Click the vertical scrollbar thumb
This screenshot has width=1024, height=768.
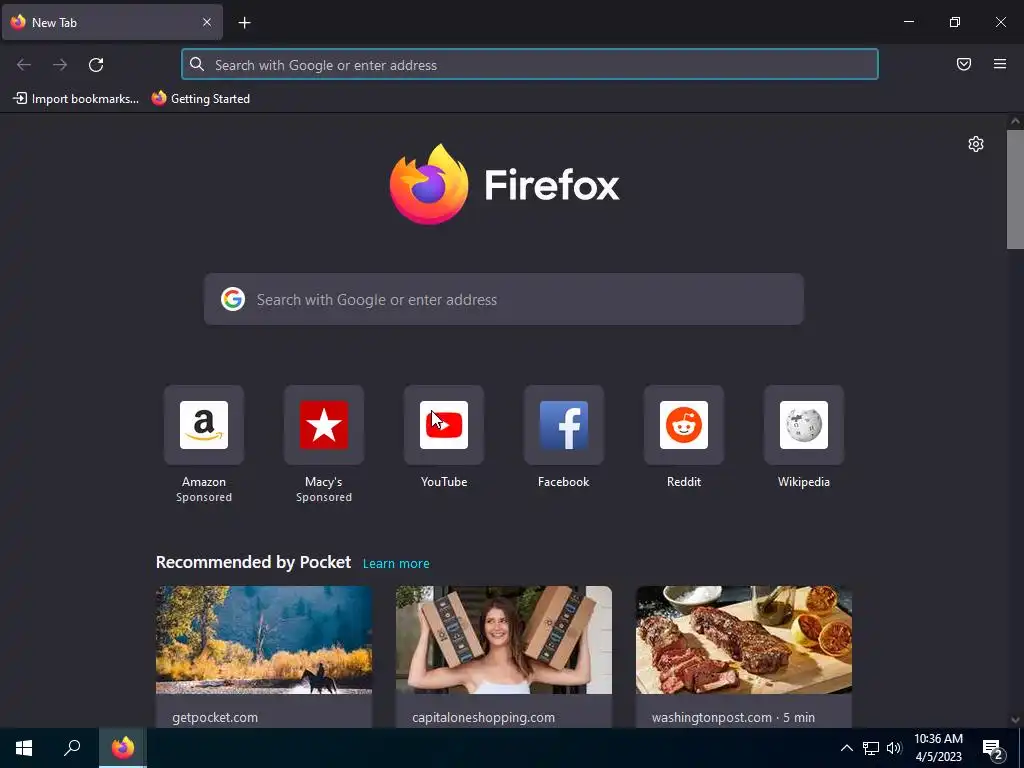[1015, 189]
